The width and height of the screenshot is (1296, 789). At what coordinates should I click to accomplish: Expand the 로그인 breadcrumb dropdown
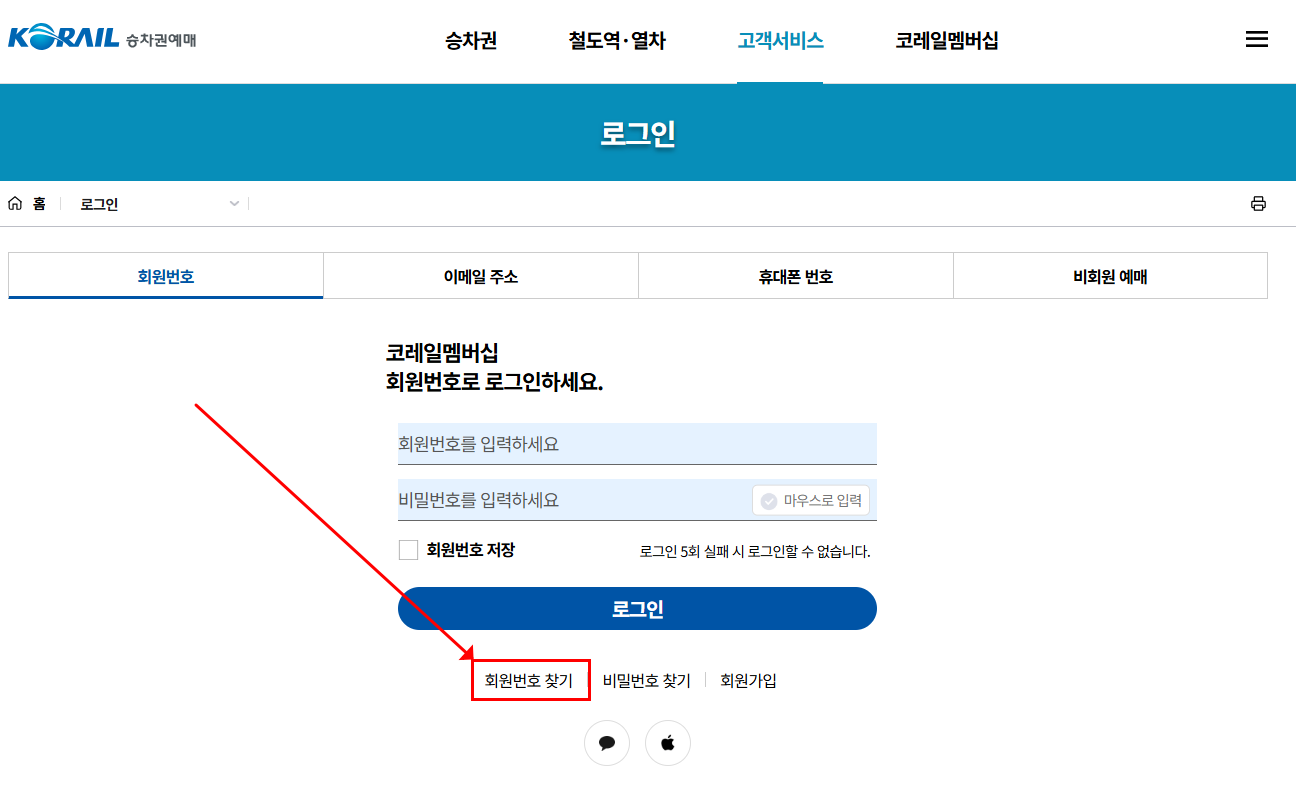(x=234, y=202)
